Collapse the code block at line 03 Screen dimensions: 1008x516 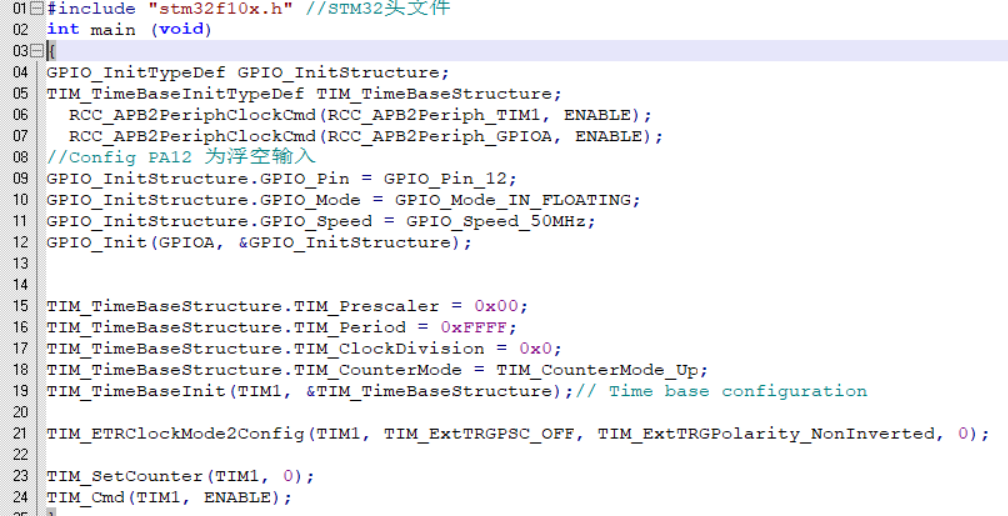37,50
